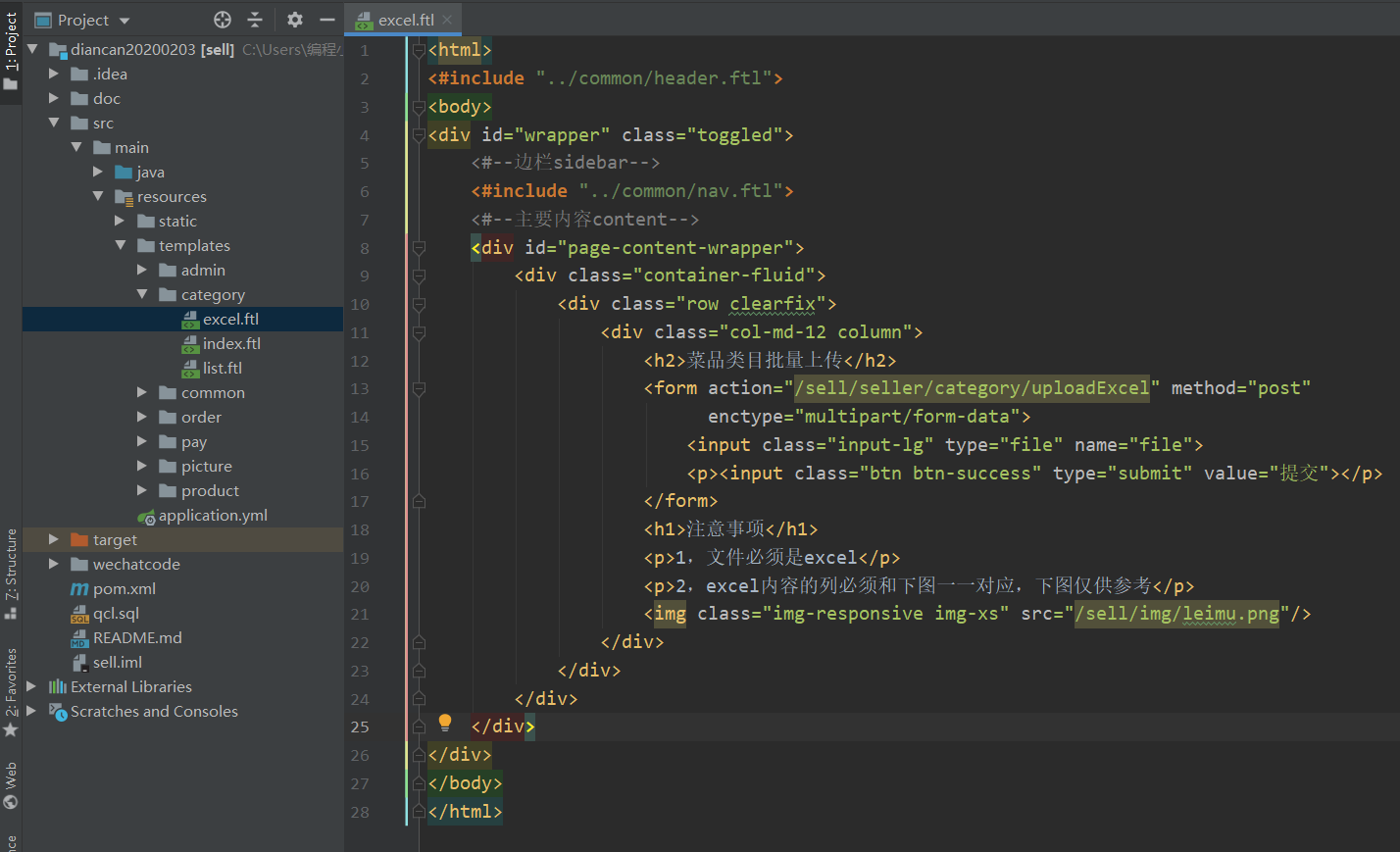Select index.ftl in the project tree

[x=231, y=343]
